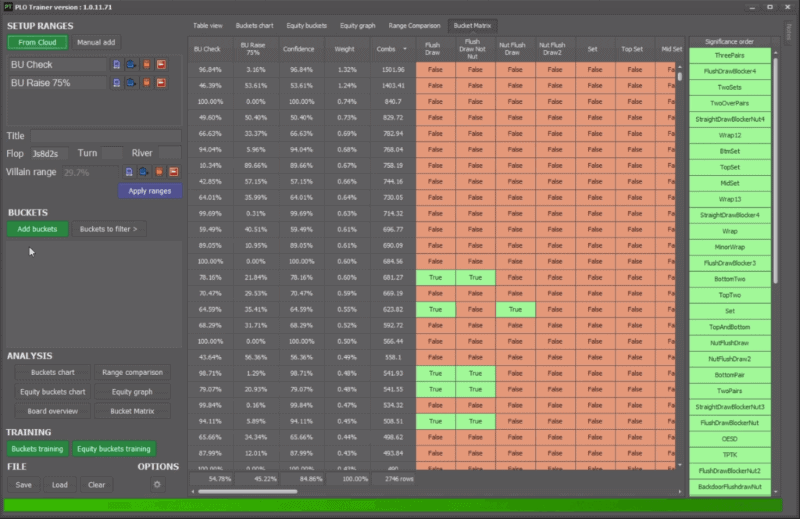Click the River card input field
Screen dimensions: 800x519
point(169,153)
